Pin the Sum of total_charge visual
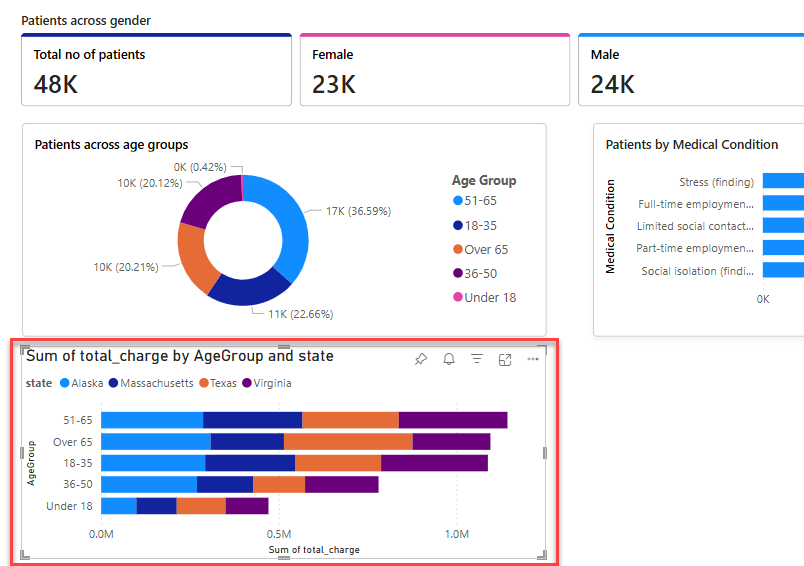Image resolution: width=804 pixels, height=566 pixels. click(x=420, y=359)
